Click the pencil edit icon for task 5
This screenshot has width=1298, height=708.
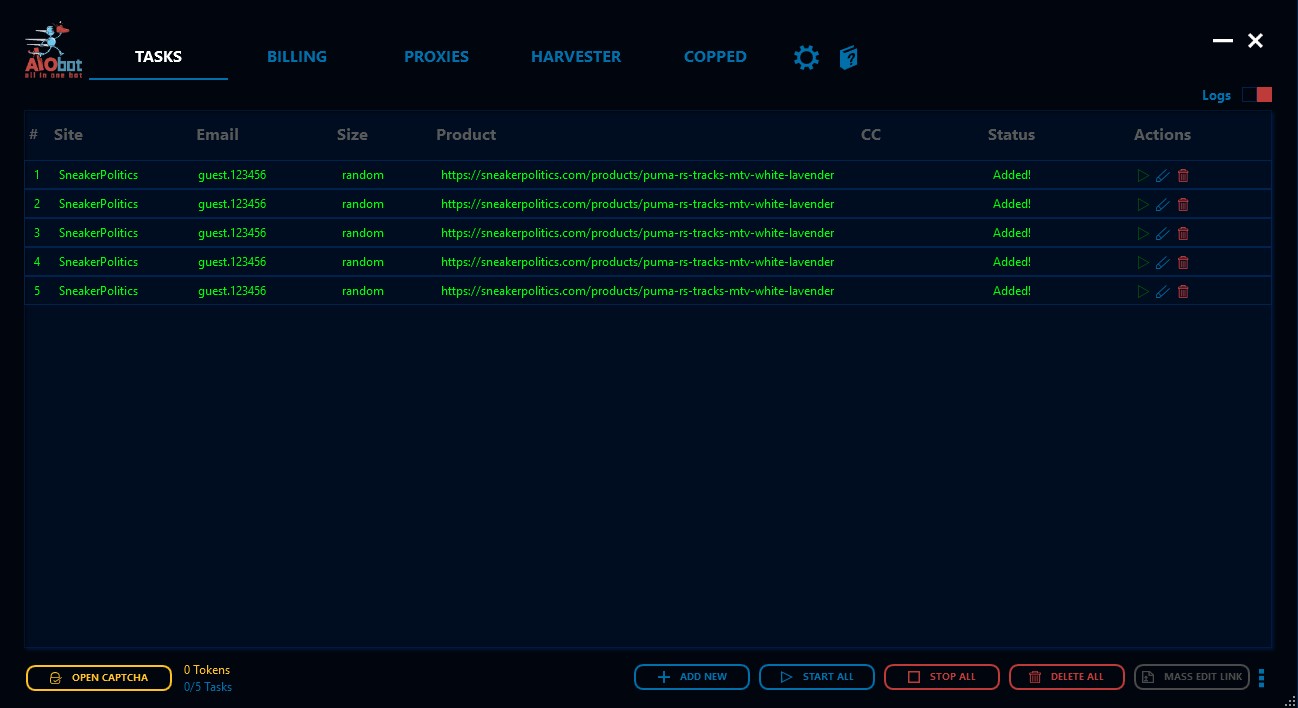(1162, 292)
